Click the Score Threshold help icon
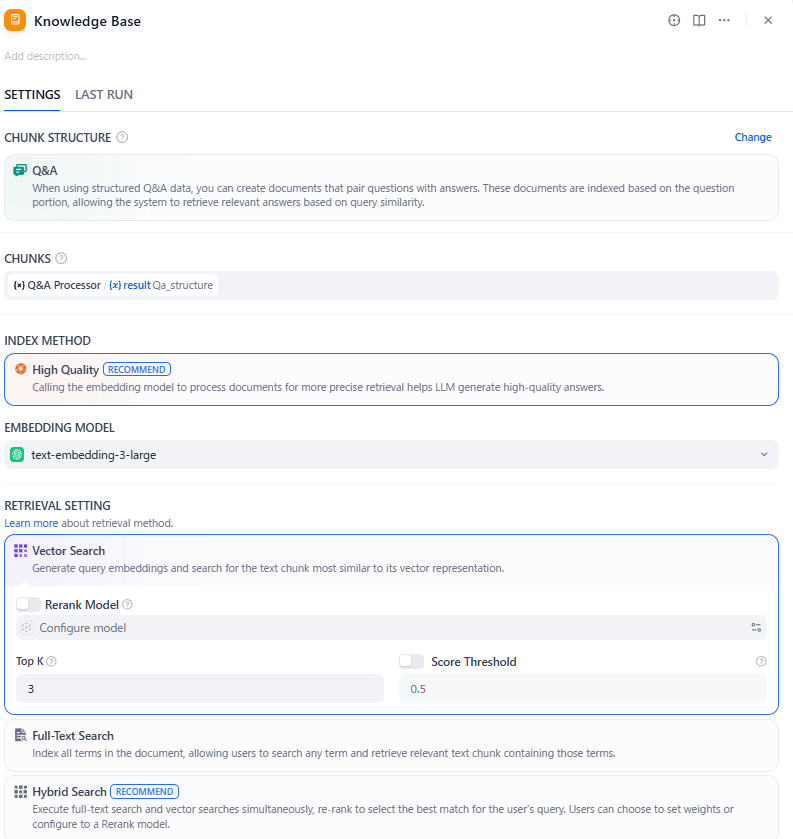Screen dimensions: 793x839 (x=761, y=662)
